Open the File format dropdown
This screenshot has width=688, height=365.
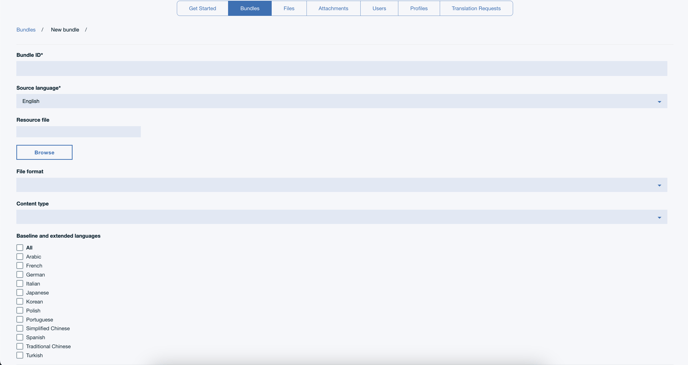[342, 185]
